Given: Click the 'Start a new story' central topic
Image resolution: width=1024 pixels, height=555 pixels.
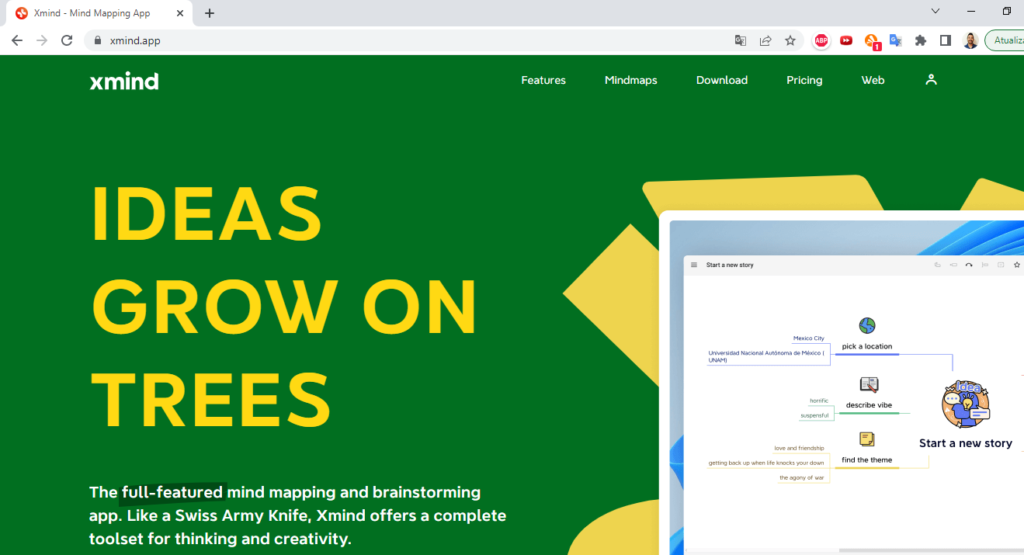Looking at the screenshot, I should [965, 443].
